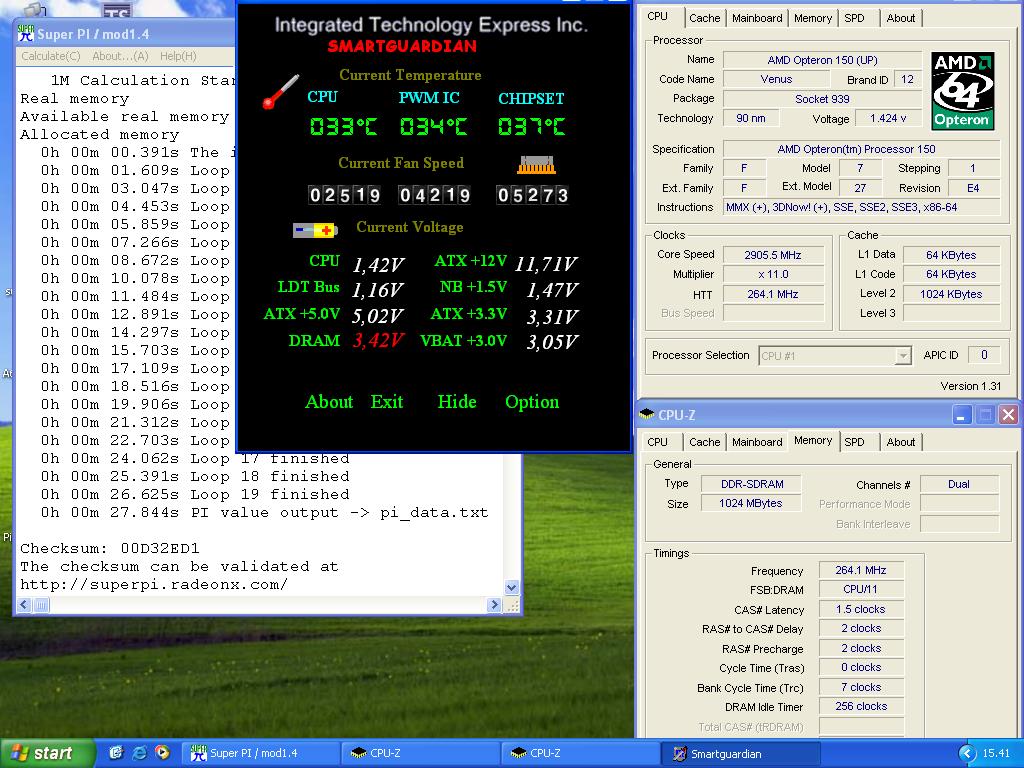Minimize the lower CPU-Z window

click(962, 415)
